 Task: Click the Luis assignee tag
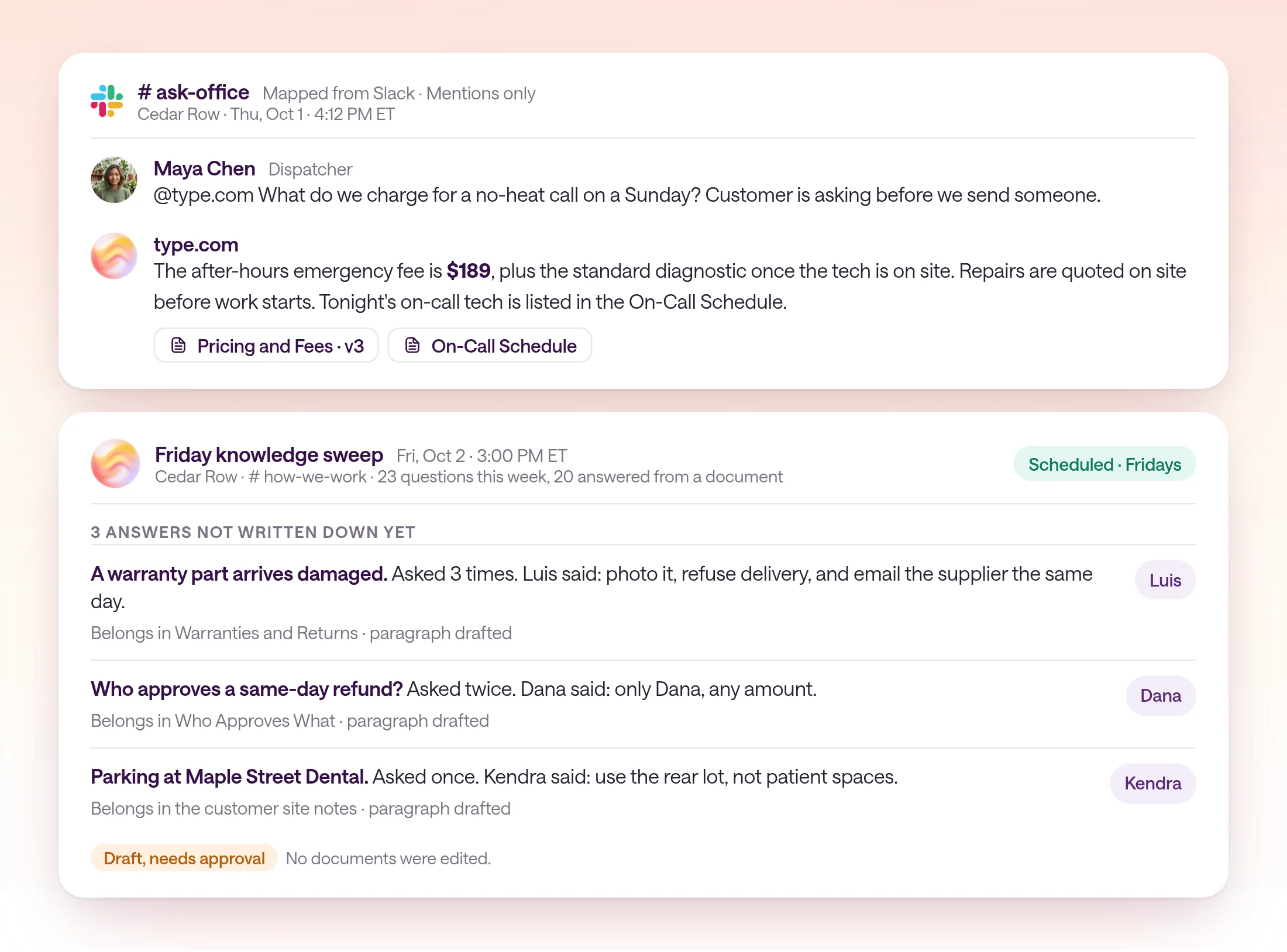(x=1165, y=580)
